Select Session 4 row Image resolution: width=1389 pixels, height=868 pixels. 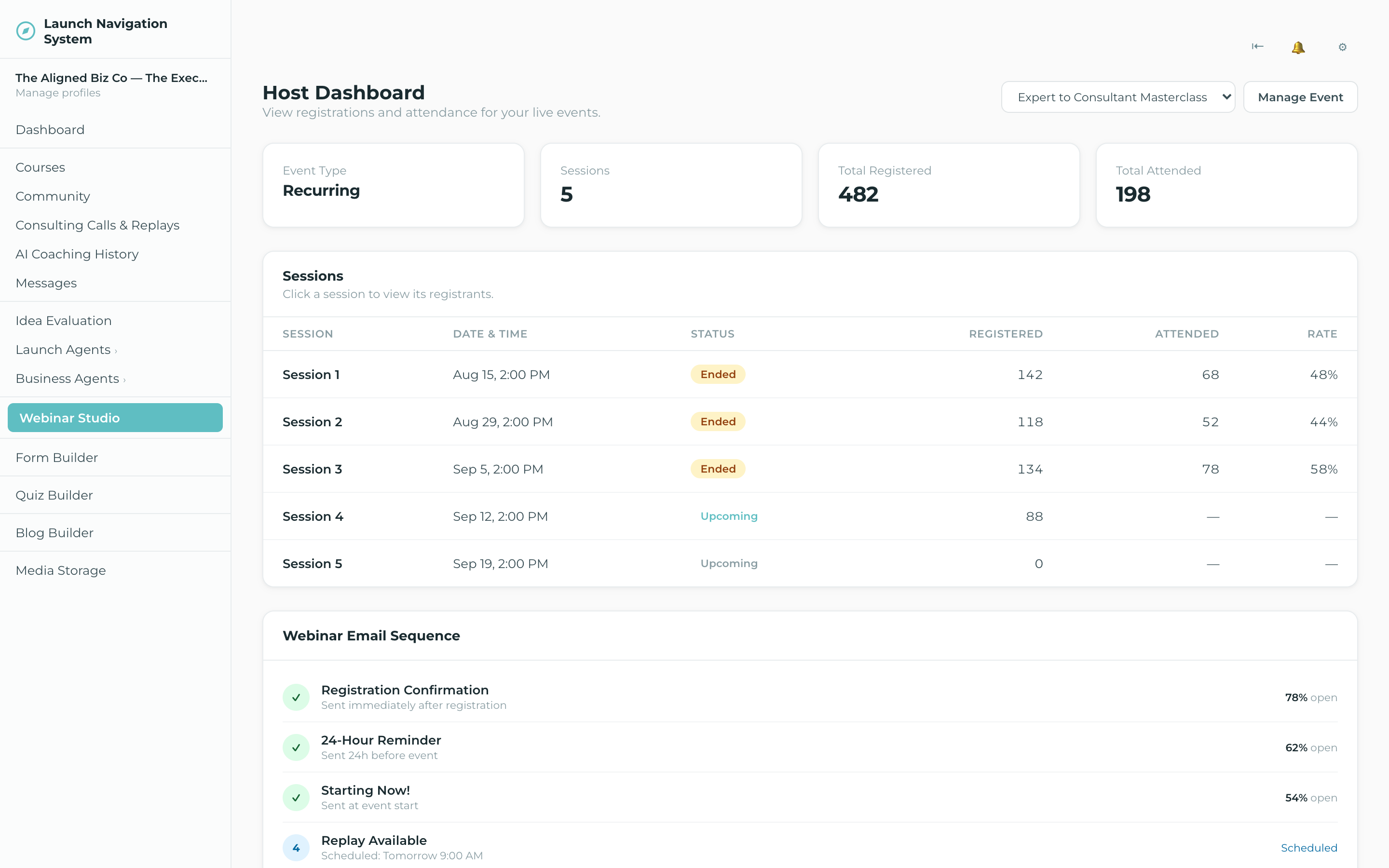tap(810, 516)
